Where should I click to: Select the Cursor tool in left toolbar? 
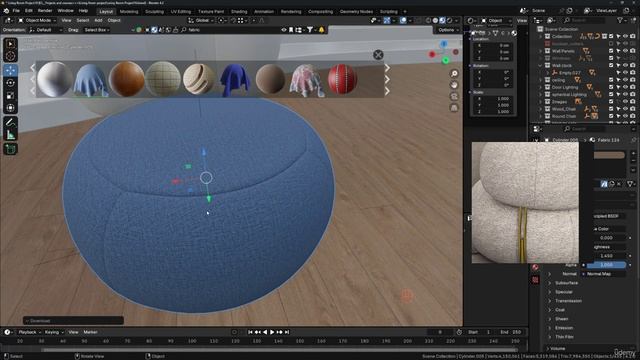pos(10,56)
